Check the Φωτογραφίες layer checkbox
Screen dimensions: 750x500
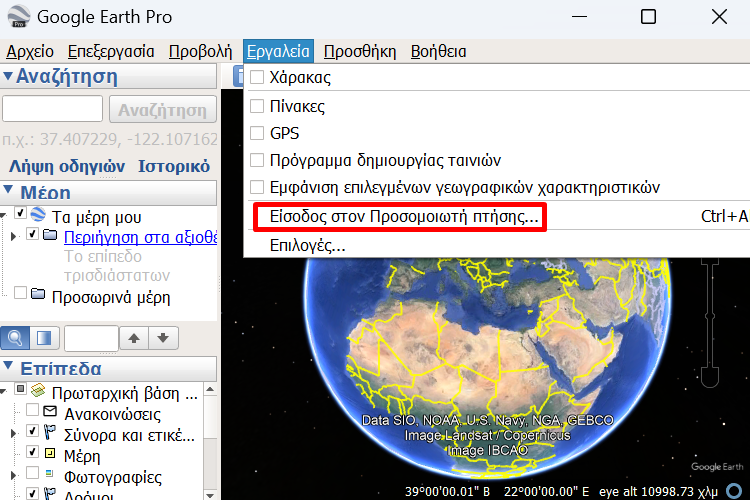tap(32, 473)
